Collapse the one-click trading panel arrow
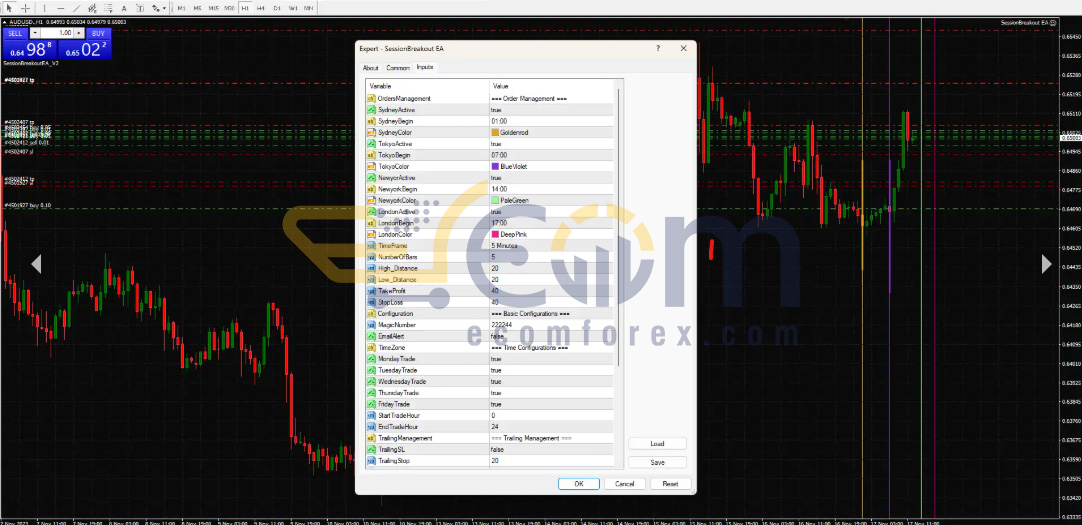This screenshot has width=1082, height=525. tap(4, 22)
